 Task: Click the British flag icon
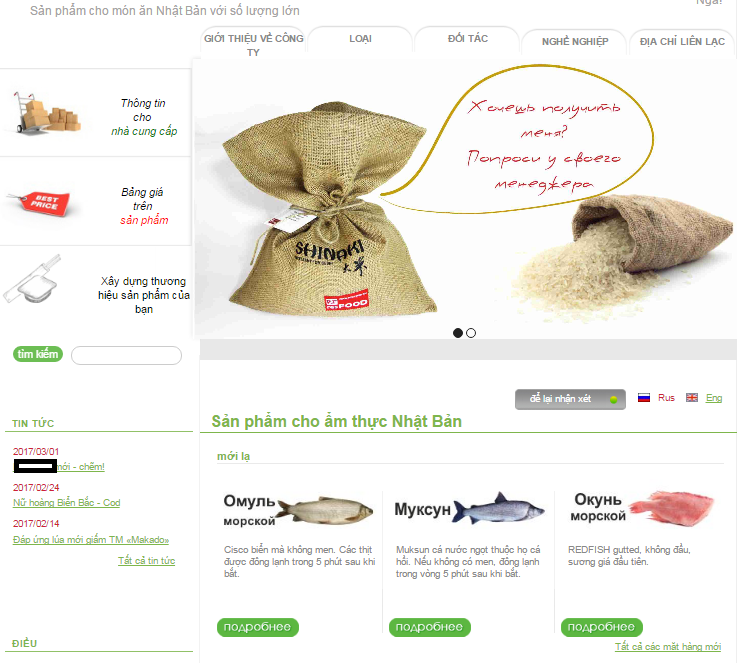click(691, 398)
